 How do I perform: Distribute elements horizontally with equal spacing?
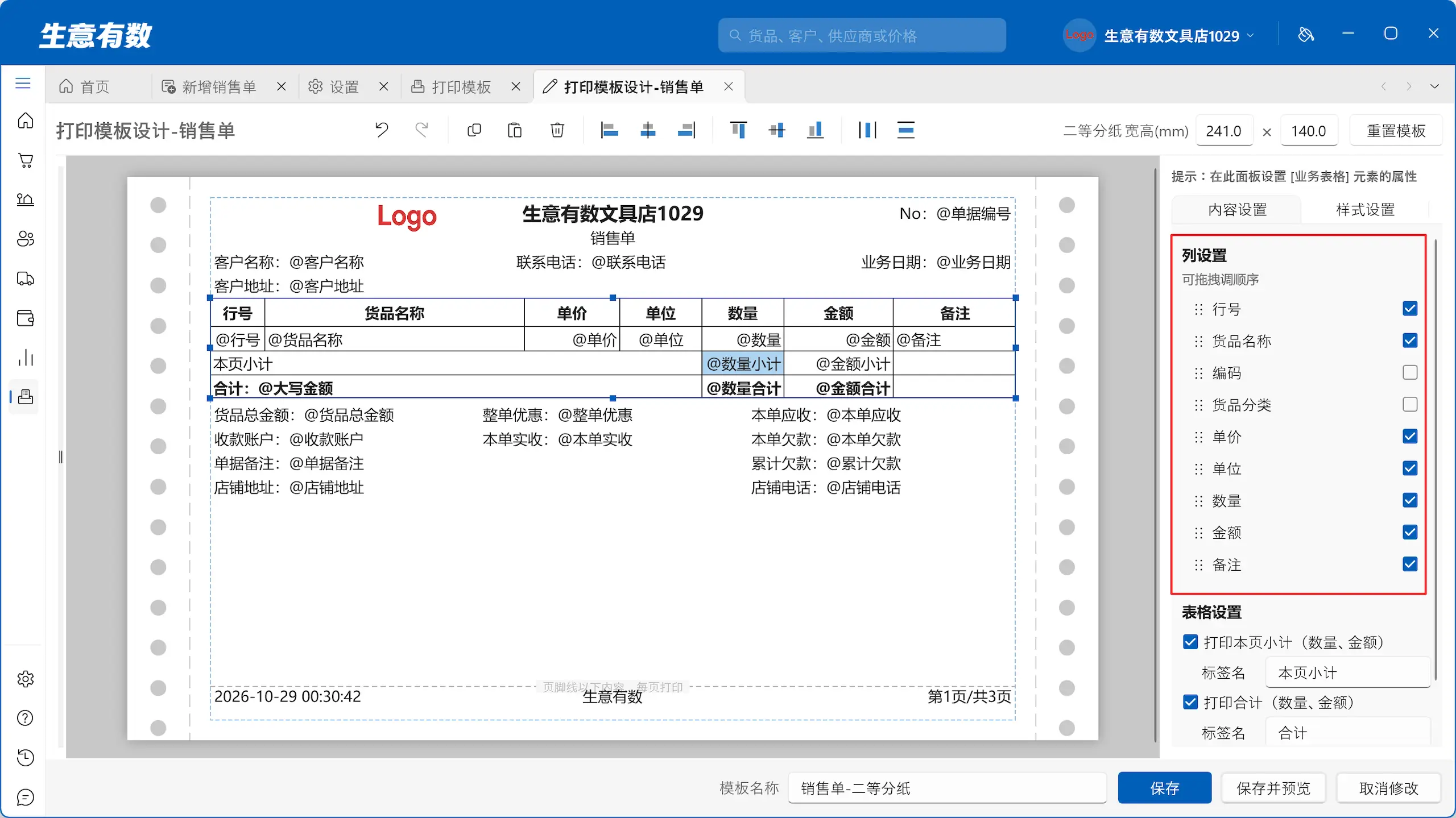pos(867,130)
